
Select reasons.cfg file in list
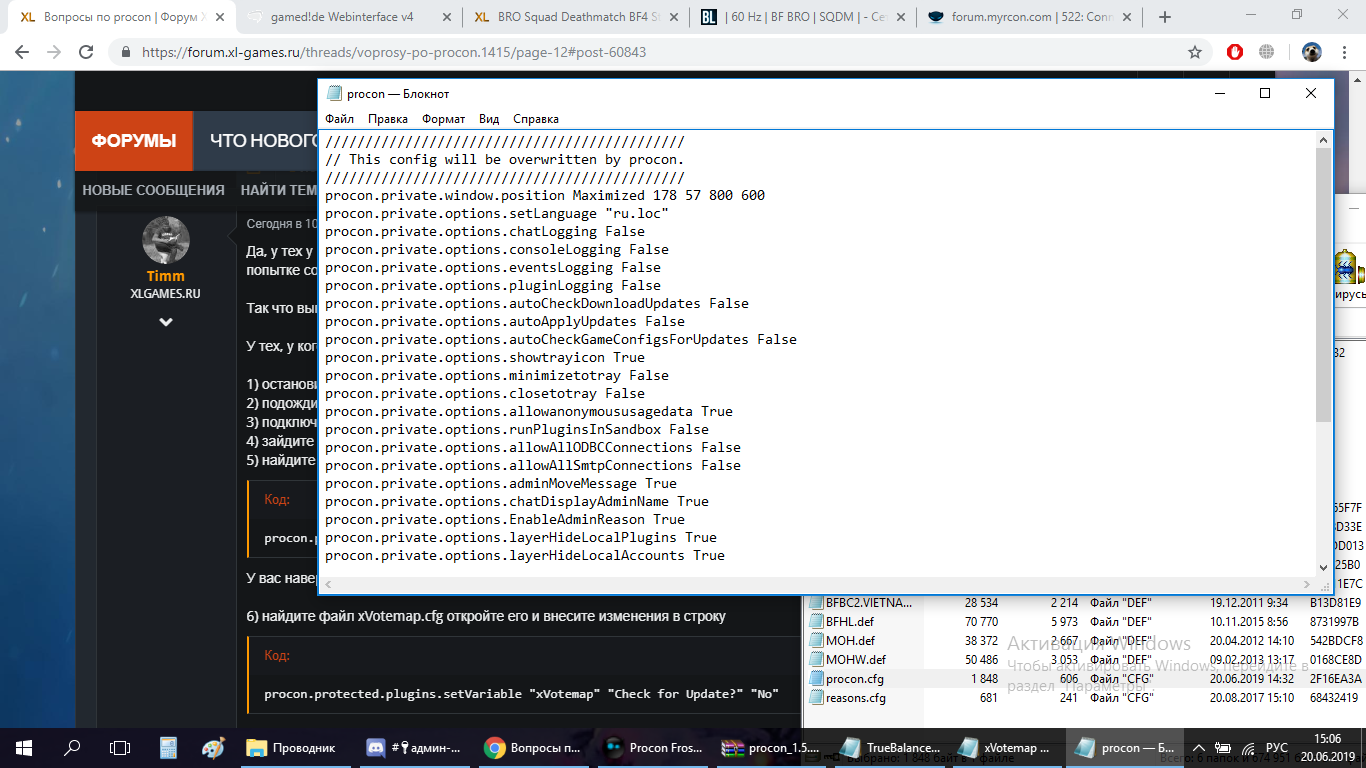(x=856, y=697)
